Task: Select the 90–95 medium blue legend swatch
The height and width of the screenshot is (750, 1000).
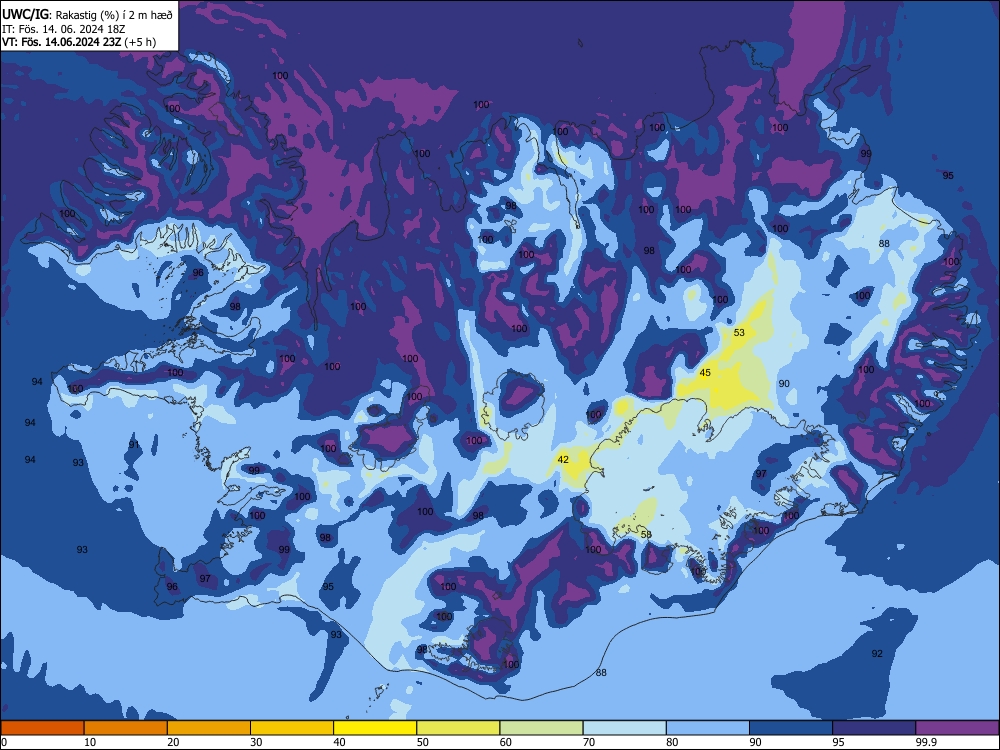Action: coord(791,728)
